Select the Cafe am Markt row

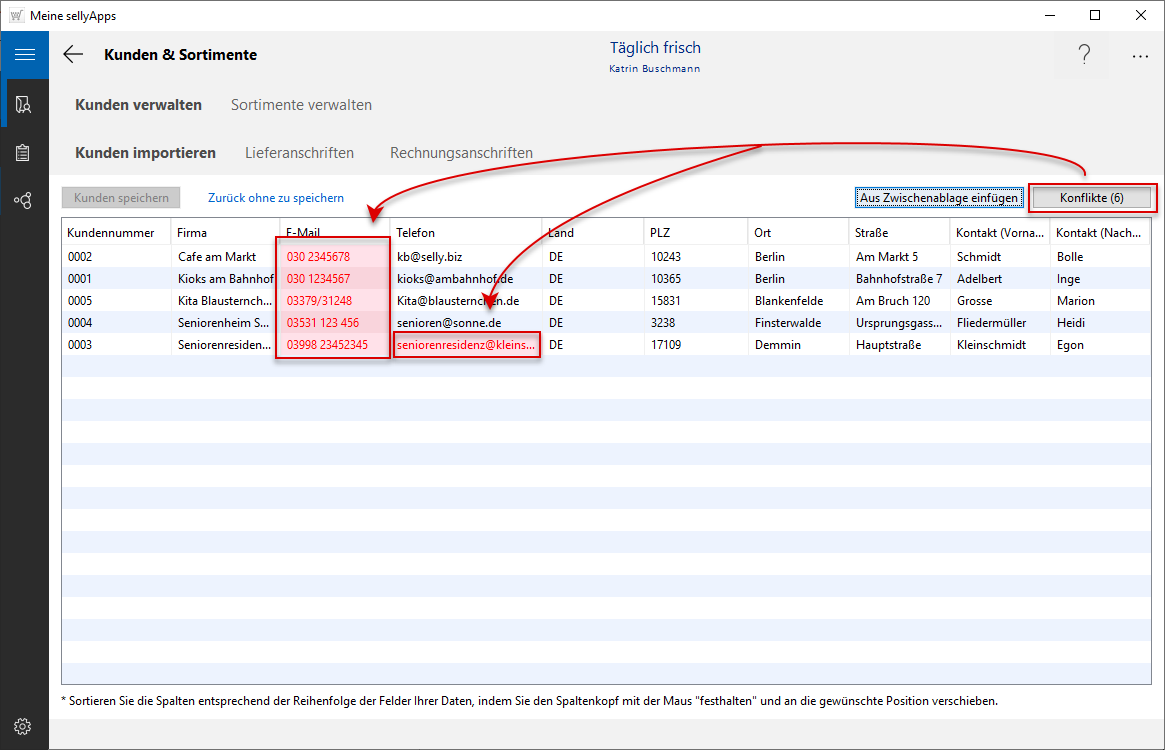[x=217, y=257]
